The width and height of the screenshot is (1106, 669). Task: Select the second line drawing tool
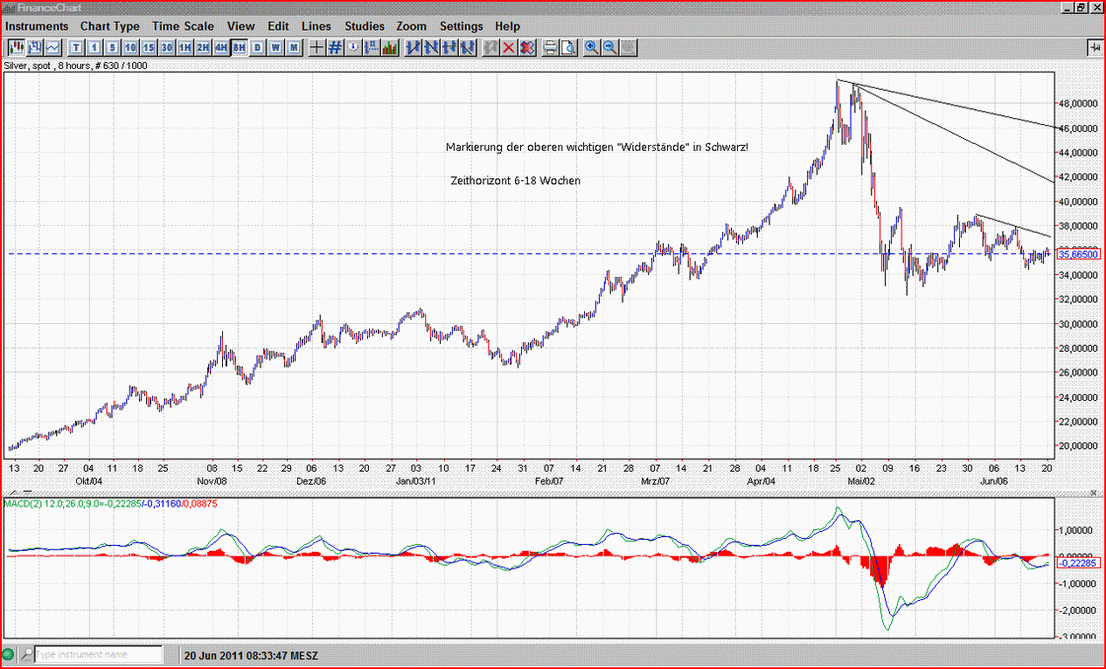(432, 48)
